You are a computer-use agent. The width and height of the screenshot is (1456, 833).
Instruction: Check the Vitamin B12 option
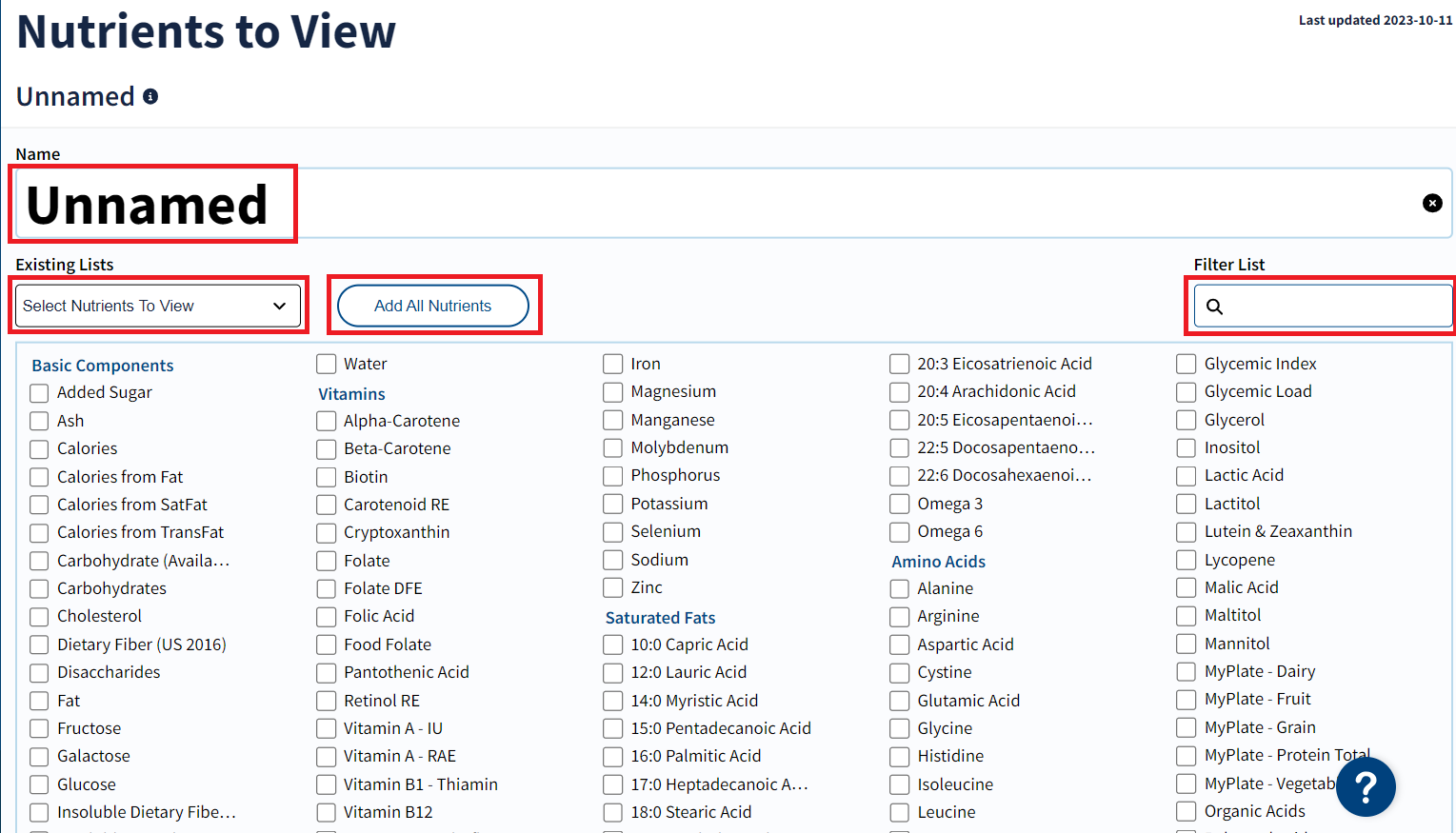326,812
